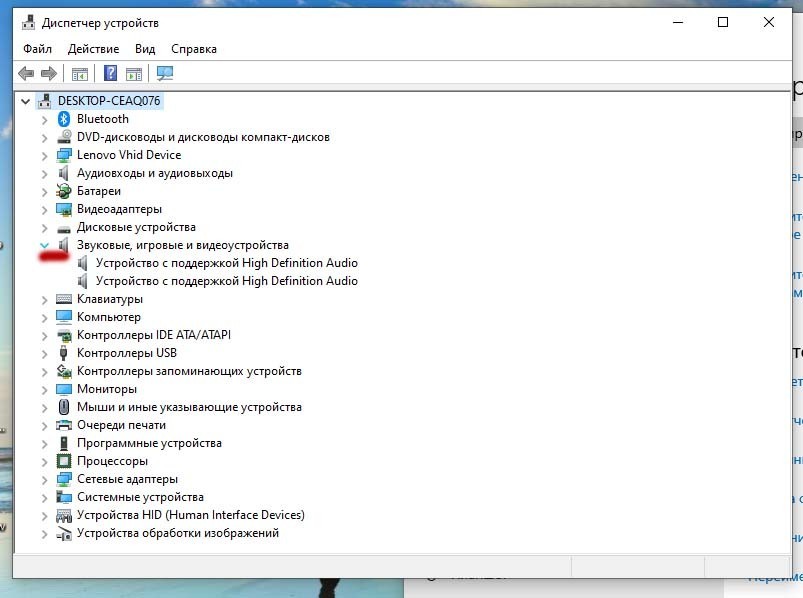
Task: Expand the Видеоадаптеры category arrow
Action: (45, 210)
